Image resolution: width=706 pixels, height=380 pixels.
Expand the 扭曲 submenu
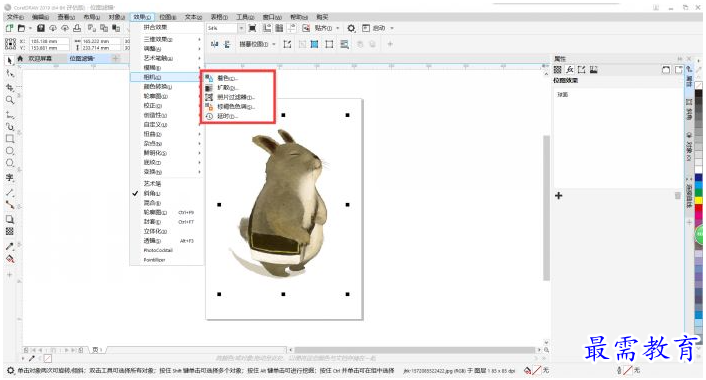click(166, 134)
